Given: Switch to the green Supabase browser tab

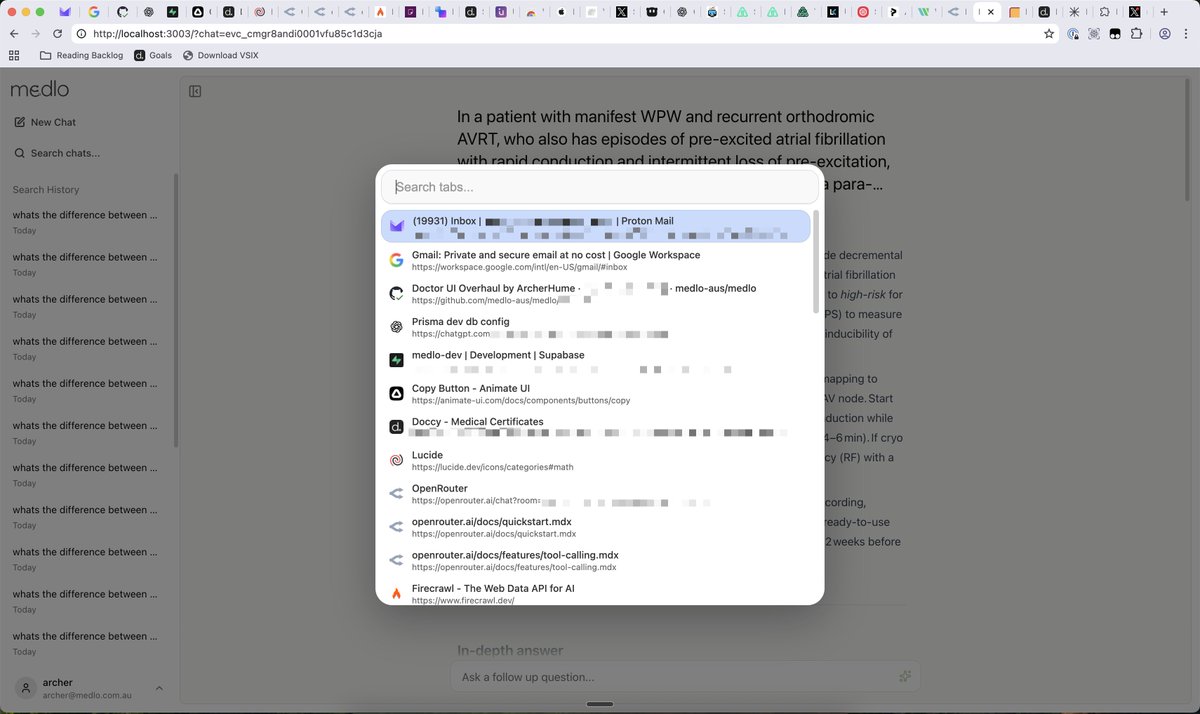Looking at the screenshot, I should (x=173, y=12).
